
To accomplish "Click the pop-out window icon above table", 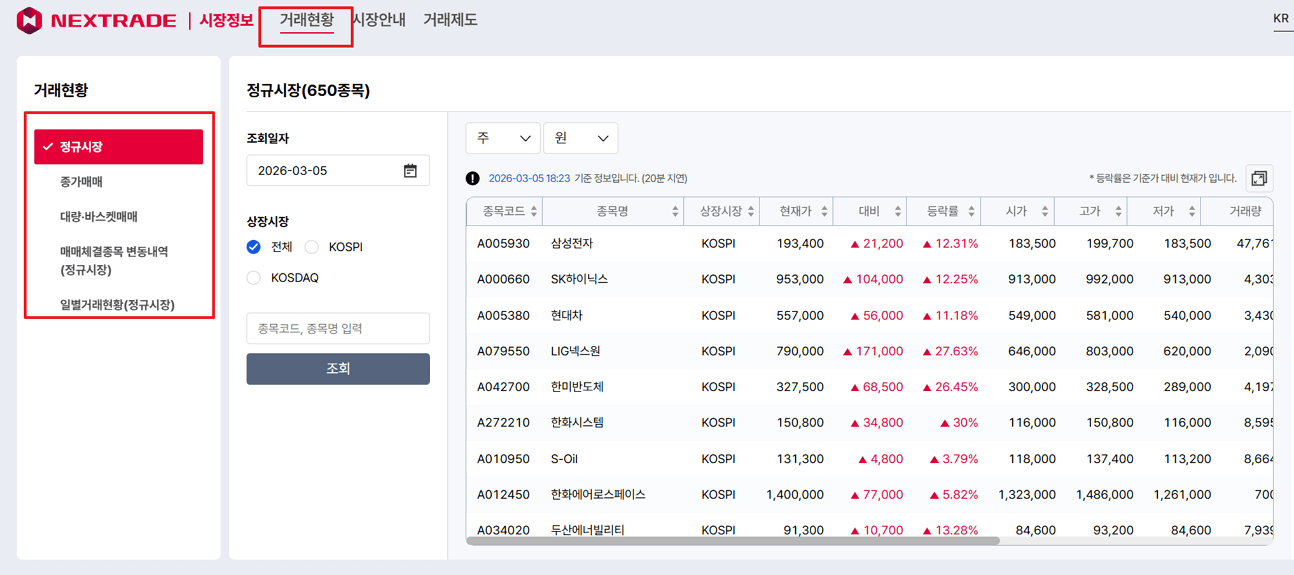I will point(1259,178).
